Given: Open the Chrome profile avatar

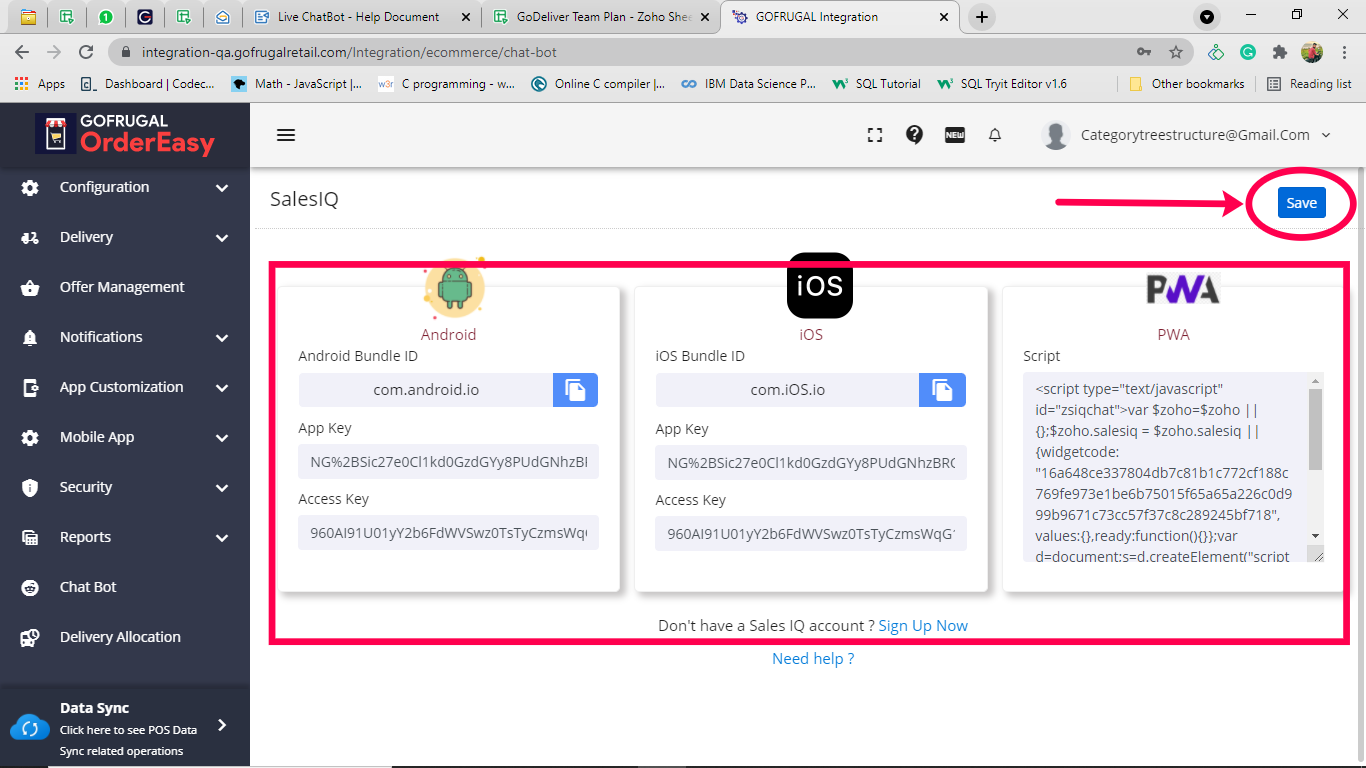Looking at the screenshot, I should [x=1312, y=52].
